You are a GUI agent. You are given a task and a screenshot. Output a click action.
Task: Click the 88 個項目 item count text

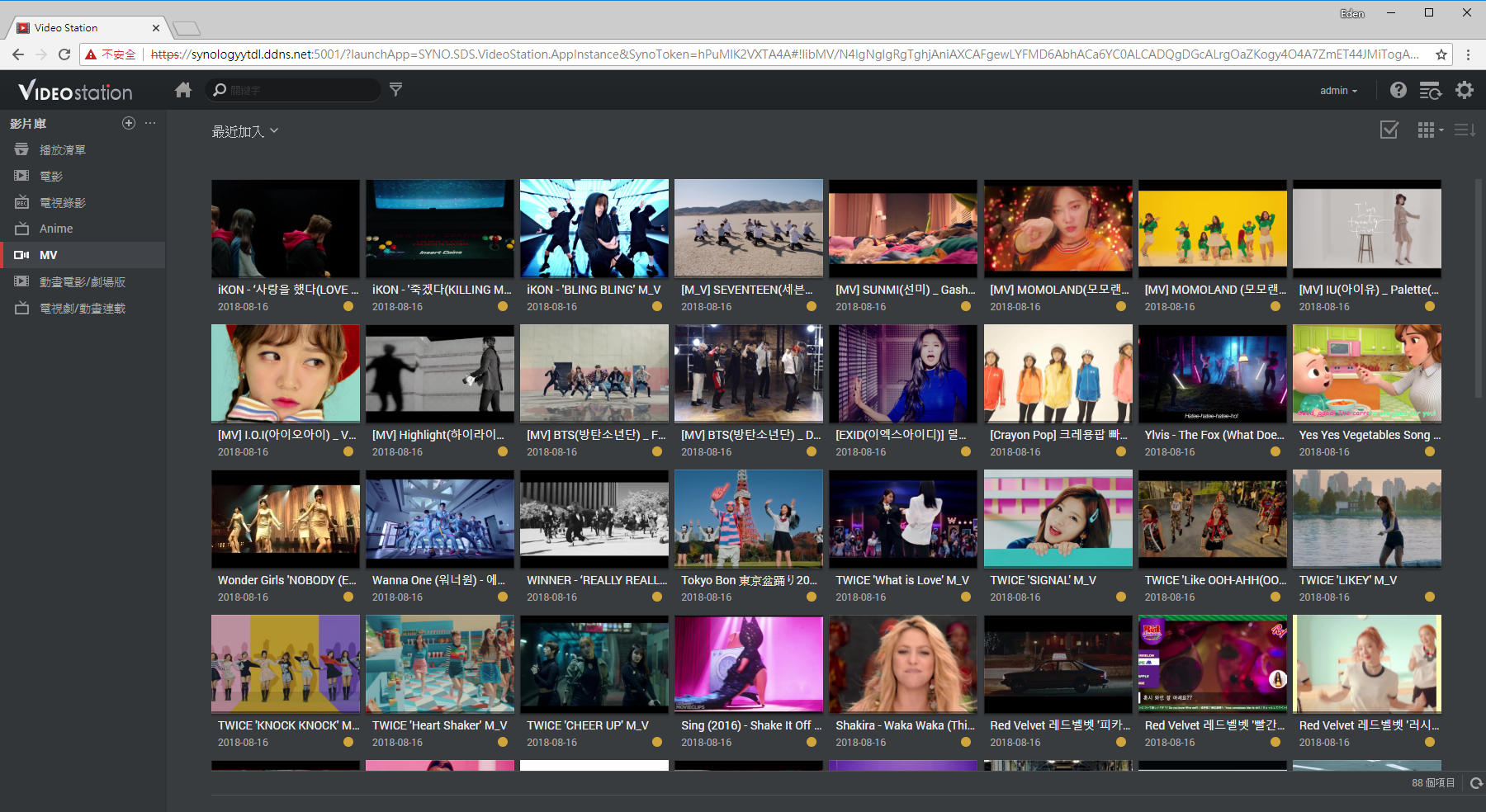pos(1433,783)
